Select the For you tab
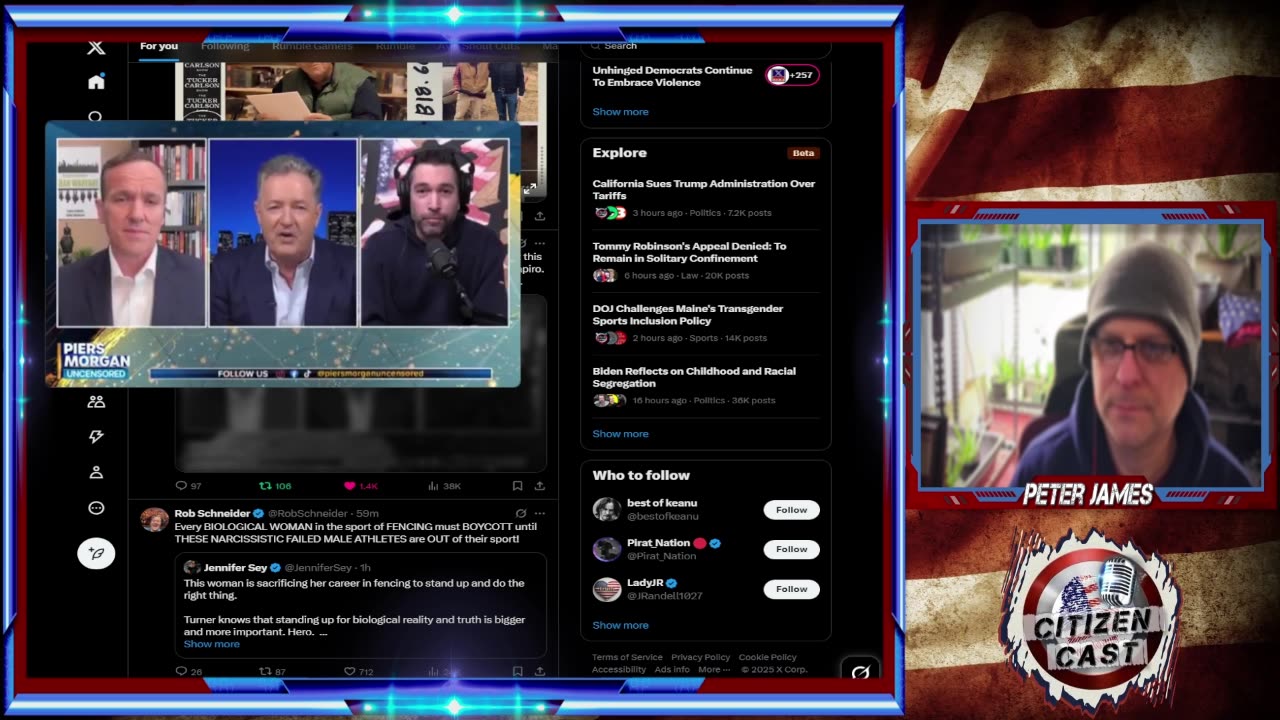This screenshot has width=1280, height=720. point(159,46)
